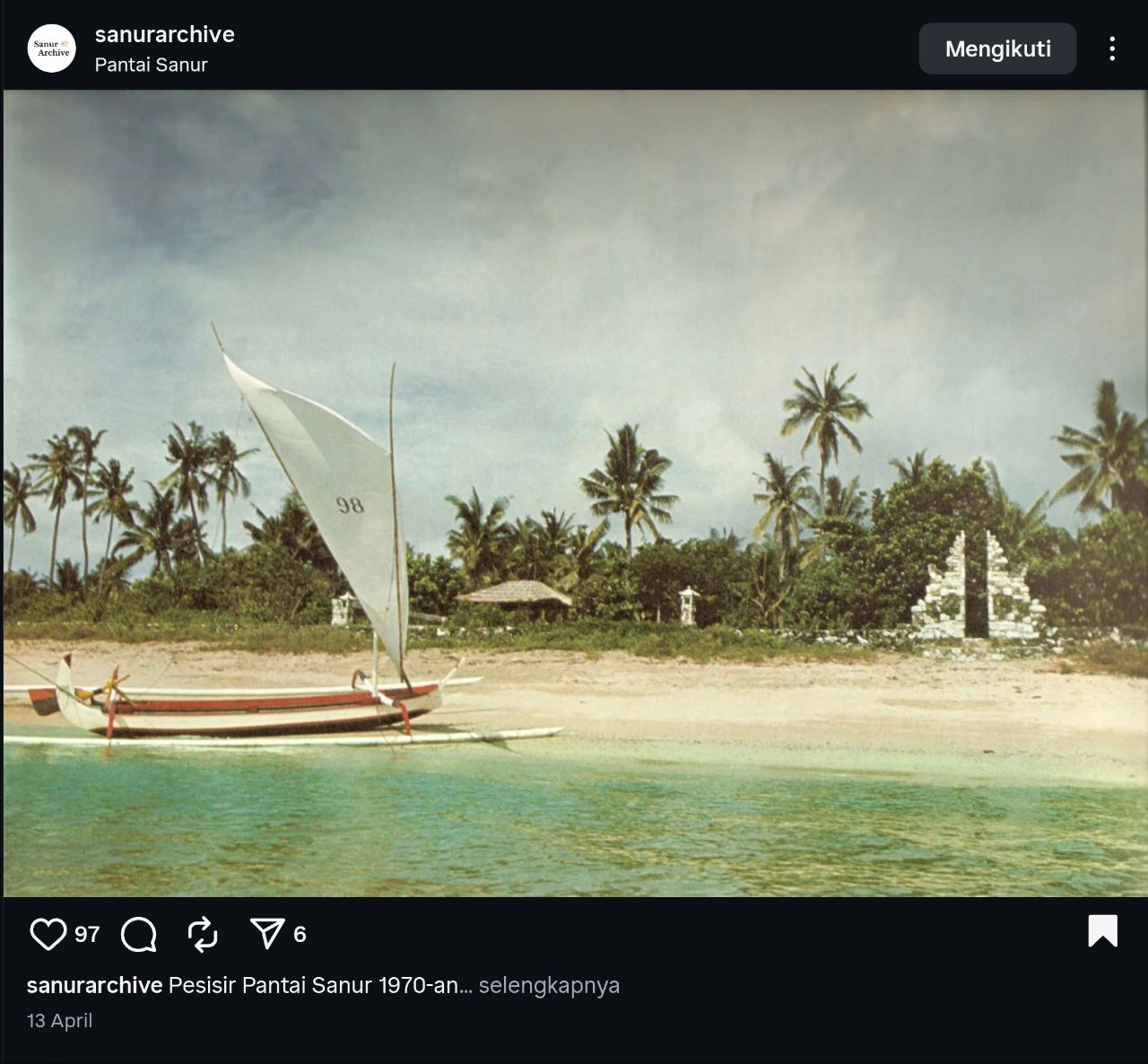The height and width of the screenshot is (1064, 1148).
Task: Open the Pantai Sanur location link
Action: click(x=152, y=65)
